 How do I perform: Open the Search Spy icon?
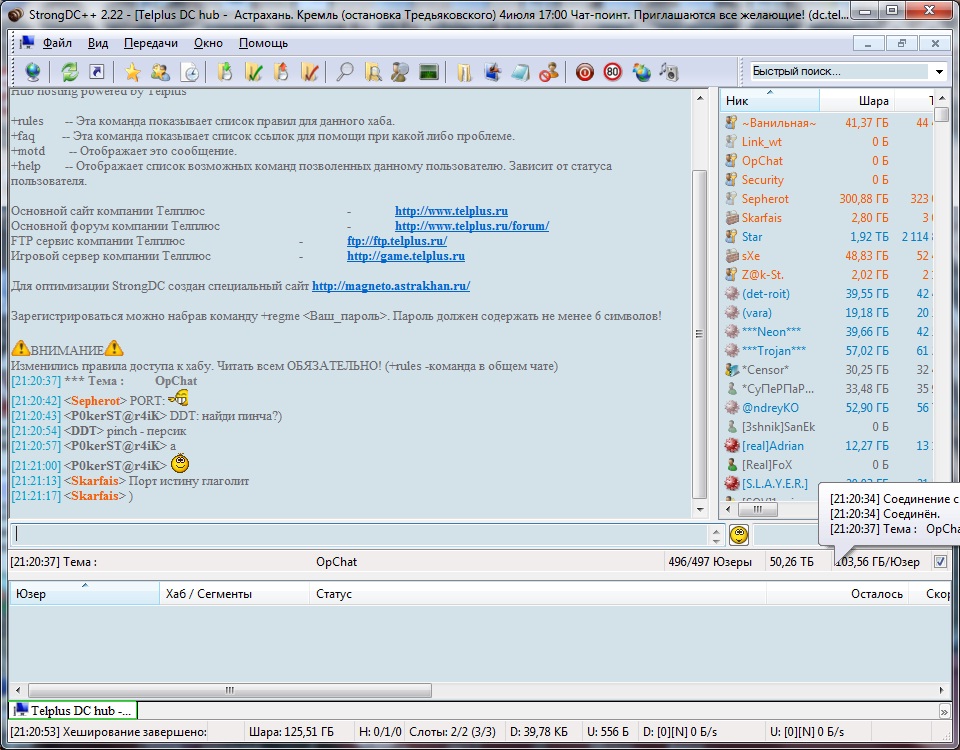click(400, 72)
